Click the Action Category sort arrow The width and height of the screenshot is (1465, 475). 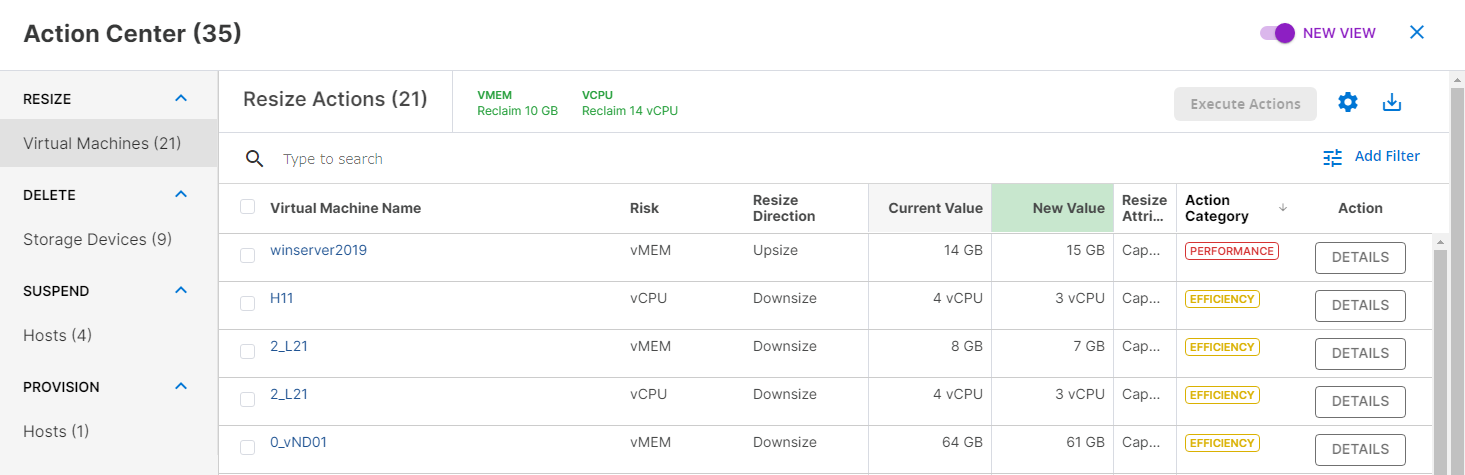click(1283, 207)
